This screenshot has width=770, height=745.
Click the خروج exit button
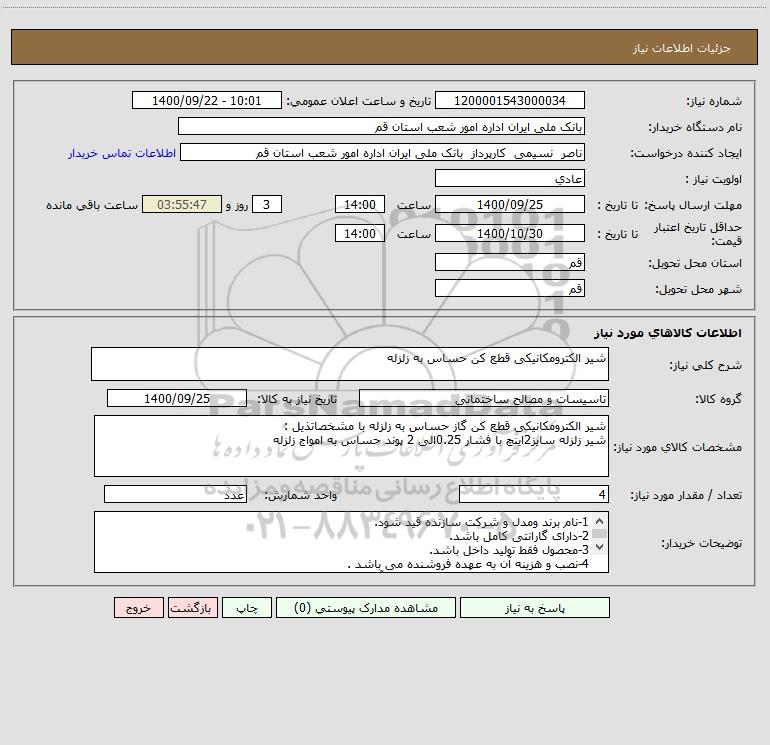pos(138,607)
